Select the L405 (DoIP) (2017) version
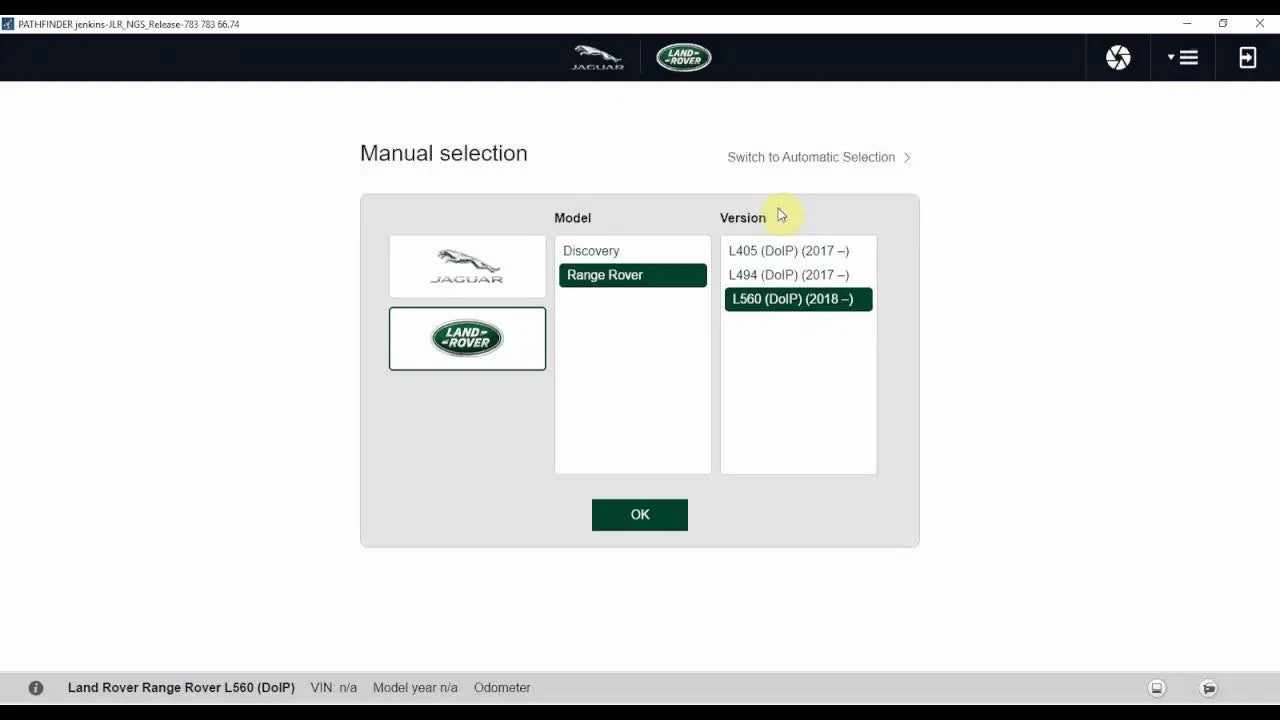 790,250
